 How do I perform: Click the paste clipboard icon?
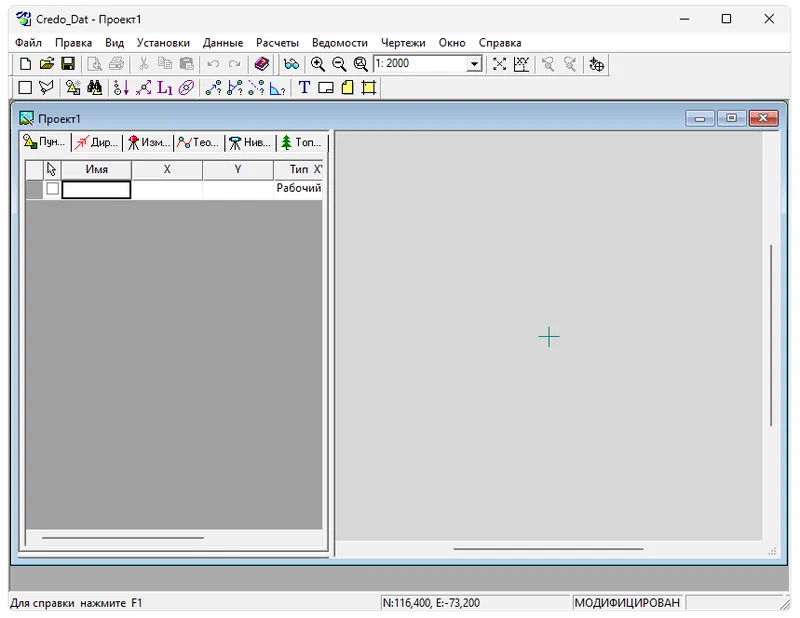click(x=187, y=64)
